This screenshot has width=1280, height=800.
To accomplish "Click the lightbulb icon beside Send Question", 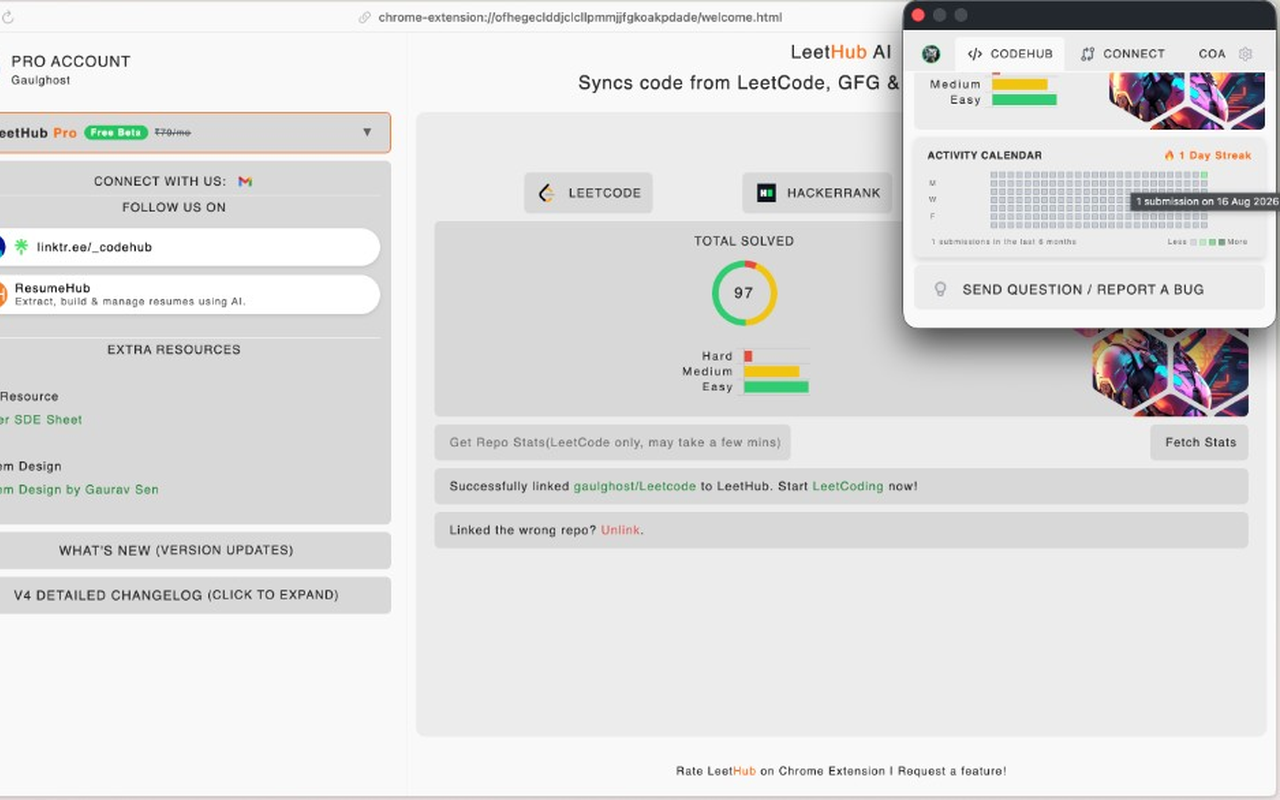I will click(940, 289).
